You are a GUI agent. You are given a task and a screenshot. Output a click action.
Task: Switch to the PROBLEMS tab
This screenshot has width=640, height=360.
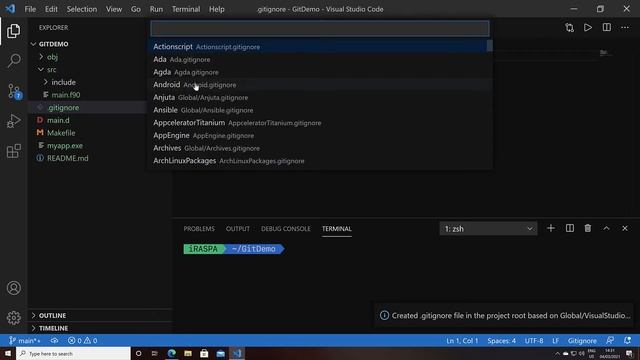[199, 229]
